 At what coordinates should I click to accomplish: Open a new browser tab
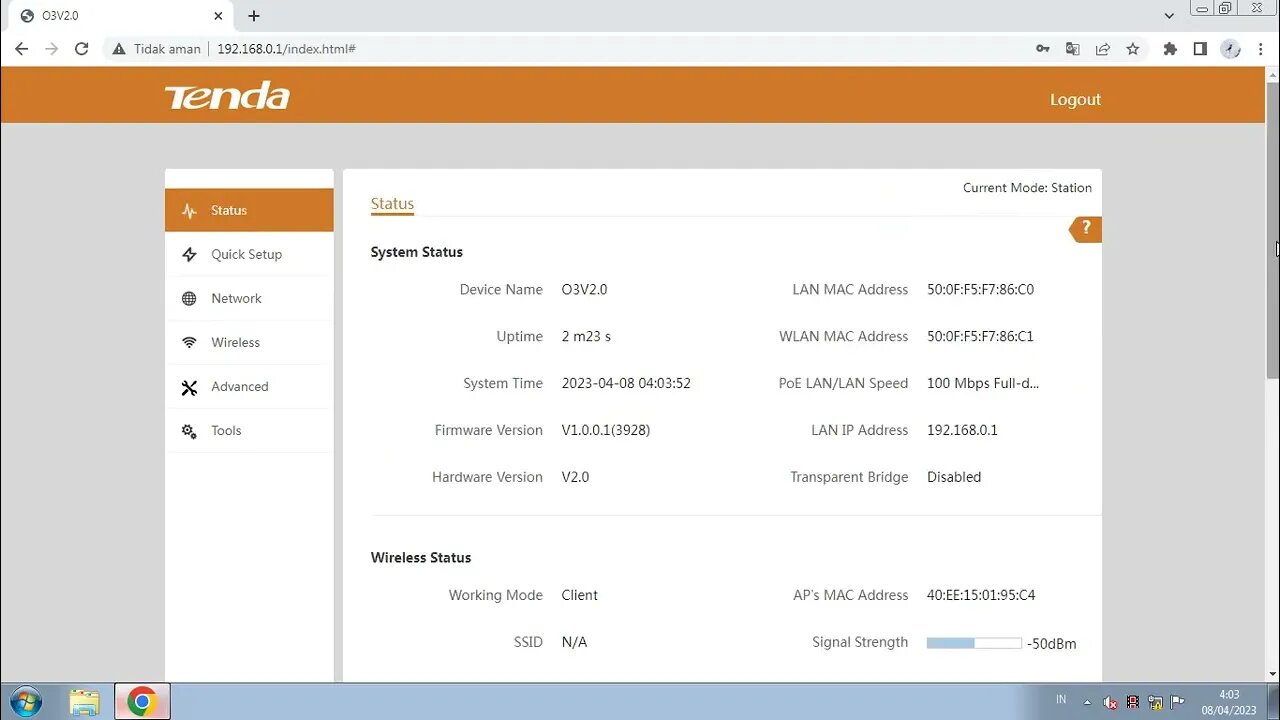254,16
